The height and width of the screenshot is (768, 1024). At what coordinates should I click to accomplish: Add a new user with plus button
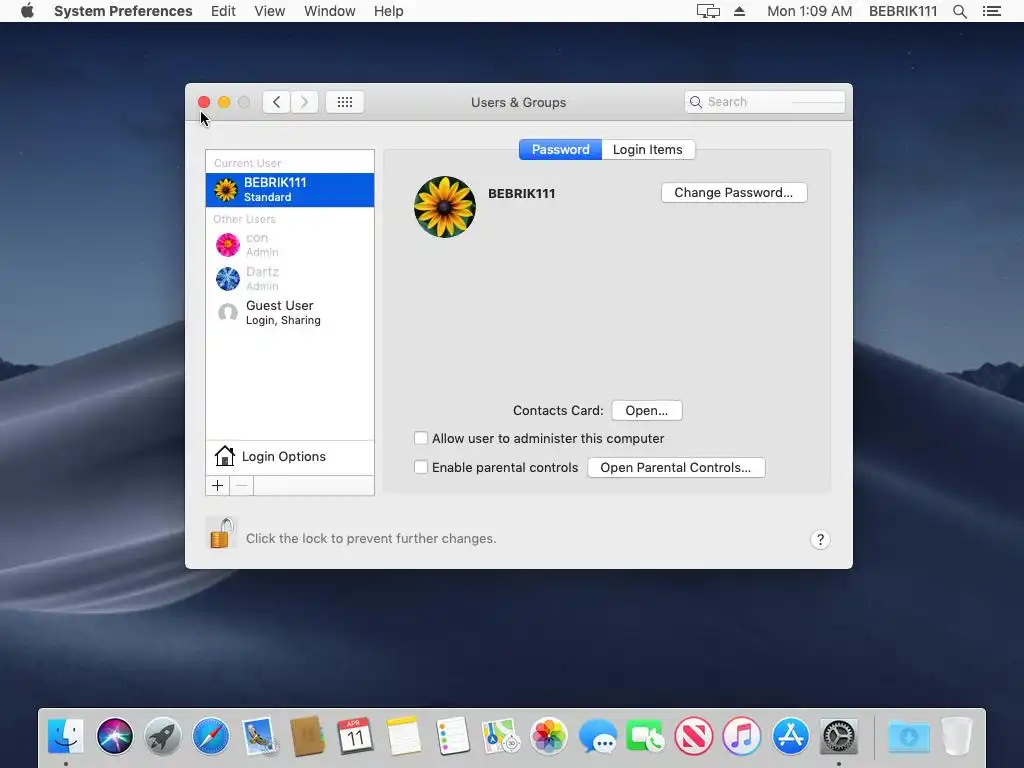[217, 485]
